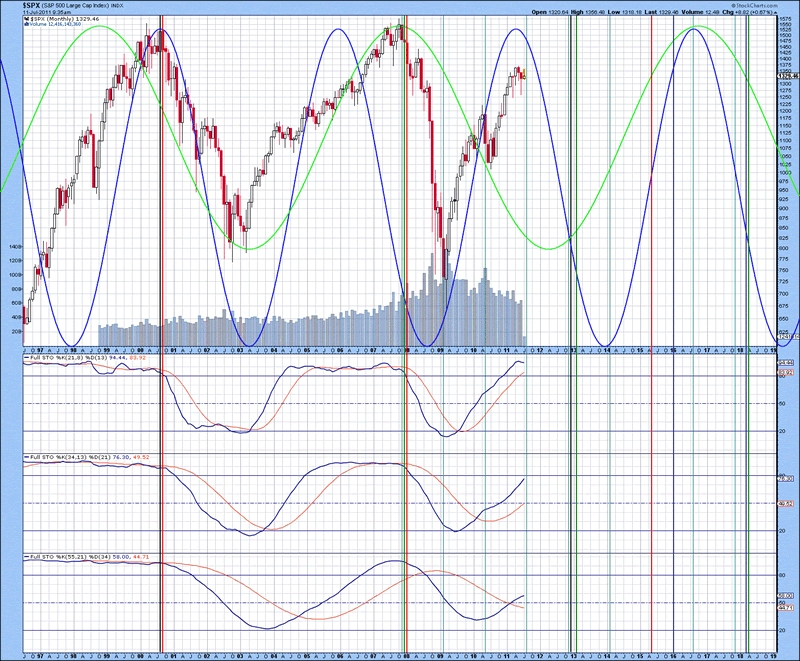Click the 49.52 value tag of second stochastic
800x661 pixels.
(x=785, y=503)
